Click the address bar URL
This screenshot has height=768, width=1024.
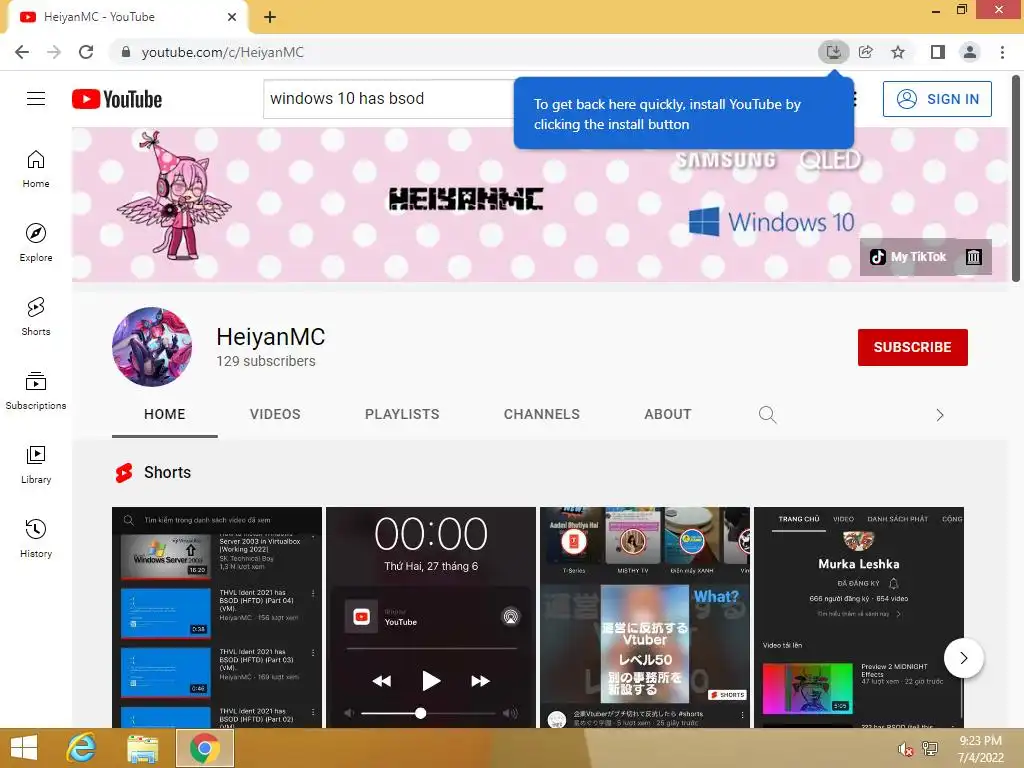click(x=223, y=52)
